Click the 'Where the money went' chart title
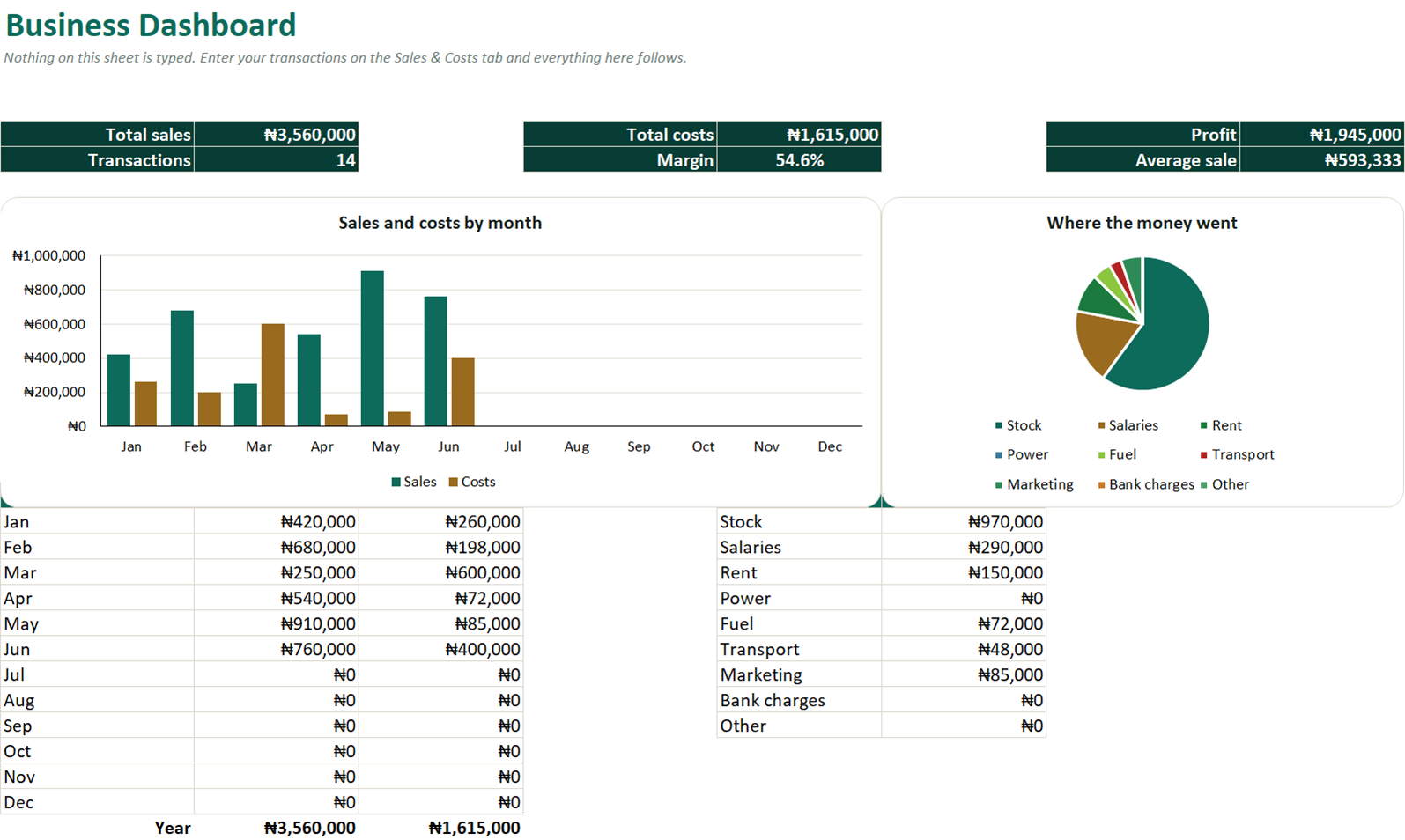 (1142, 223)
